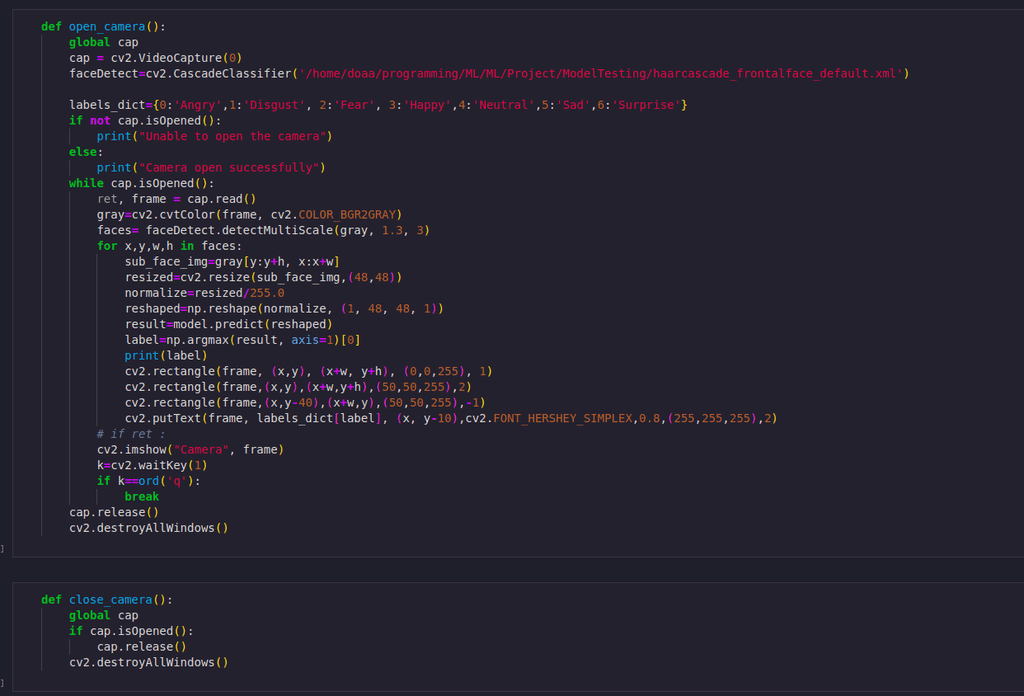Click the 'def close_camera():' line
Image resolution: width=1024 pixels, height=696 pixels.
(x=107, y=600)
